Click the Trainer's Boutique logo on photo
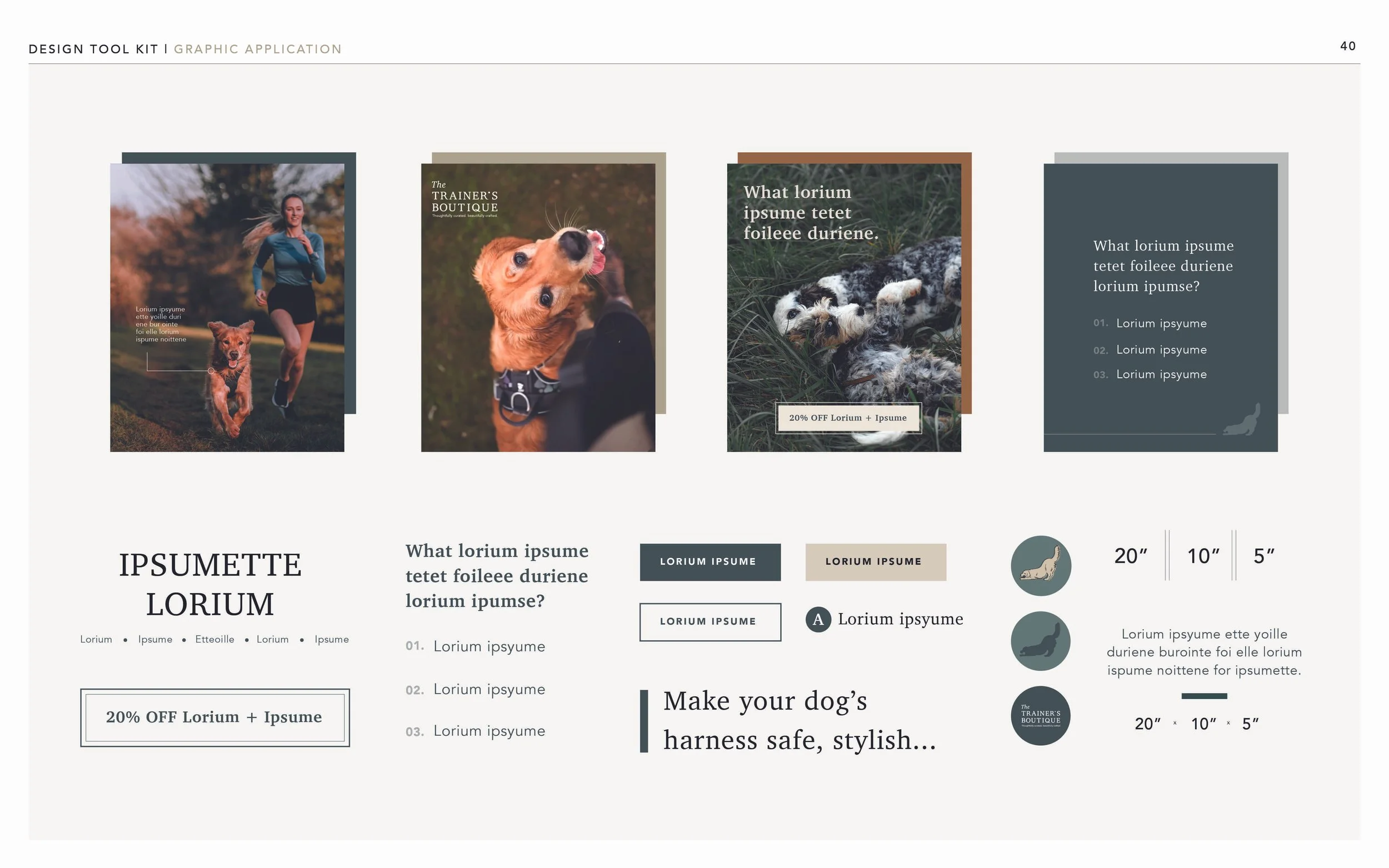The image size is (1389, 868). click(x=464, y=200)
